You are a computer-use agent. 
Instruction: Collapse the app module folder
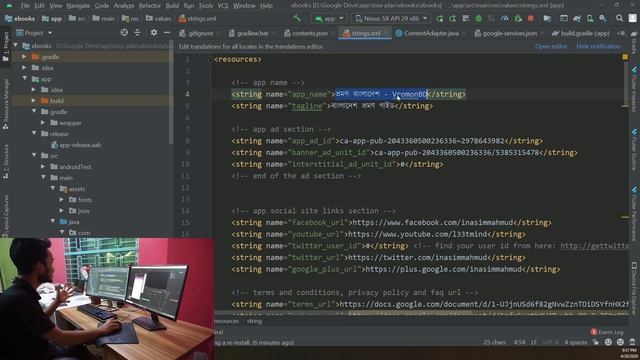point(24,79)
